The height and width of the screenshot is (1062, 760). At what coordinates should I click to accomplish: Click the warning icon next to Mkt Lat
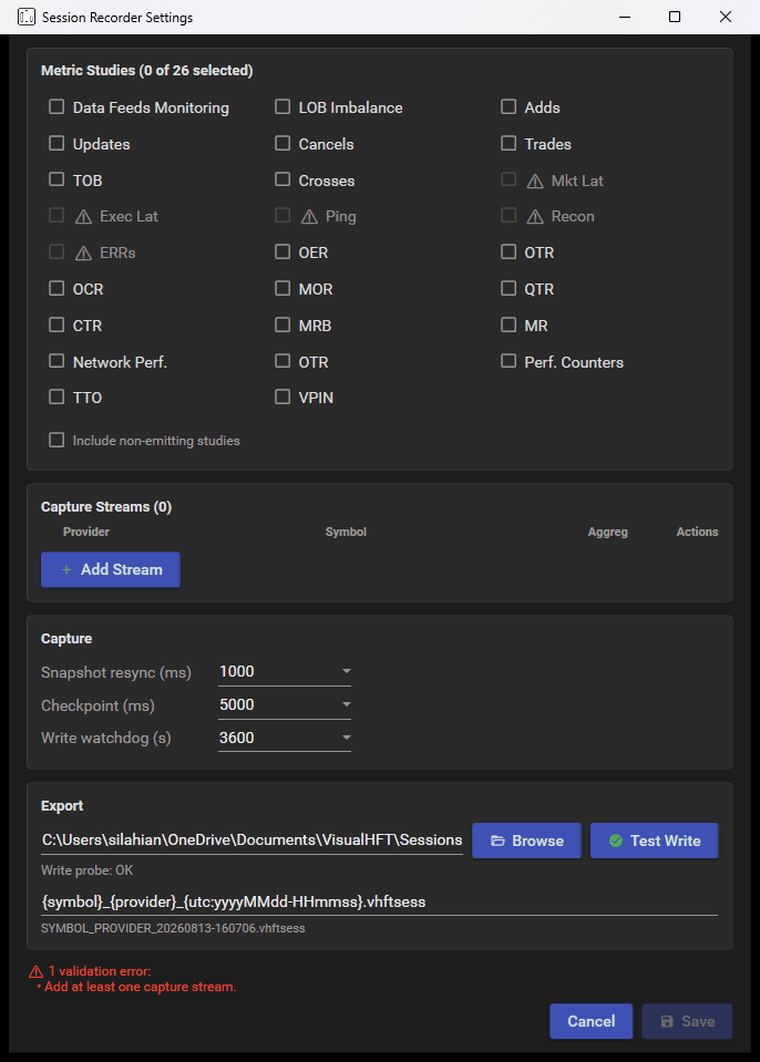pos(535,181)
